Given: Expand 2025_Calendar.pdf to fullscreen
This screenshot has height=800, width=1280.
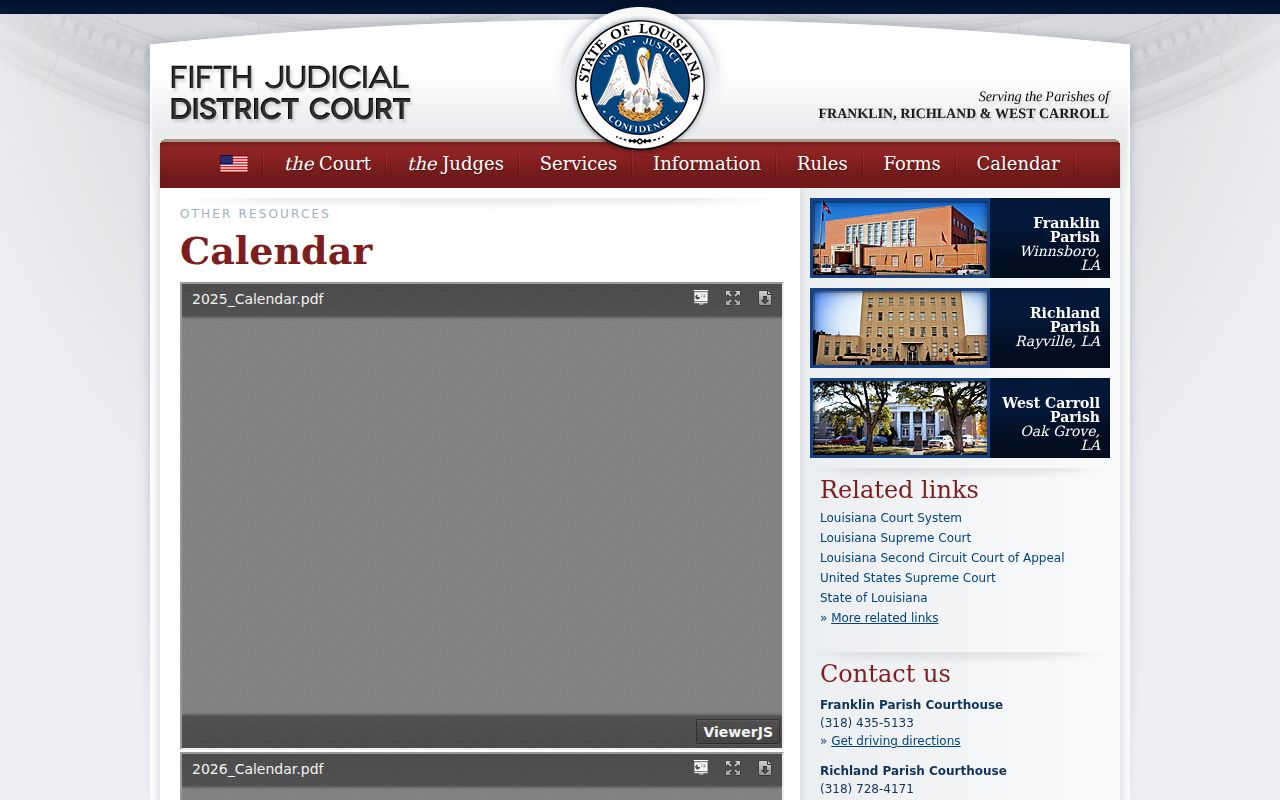Looking at the screenshot, I should [733, 298].
